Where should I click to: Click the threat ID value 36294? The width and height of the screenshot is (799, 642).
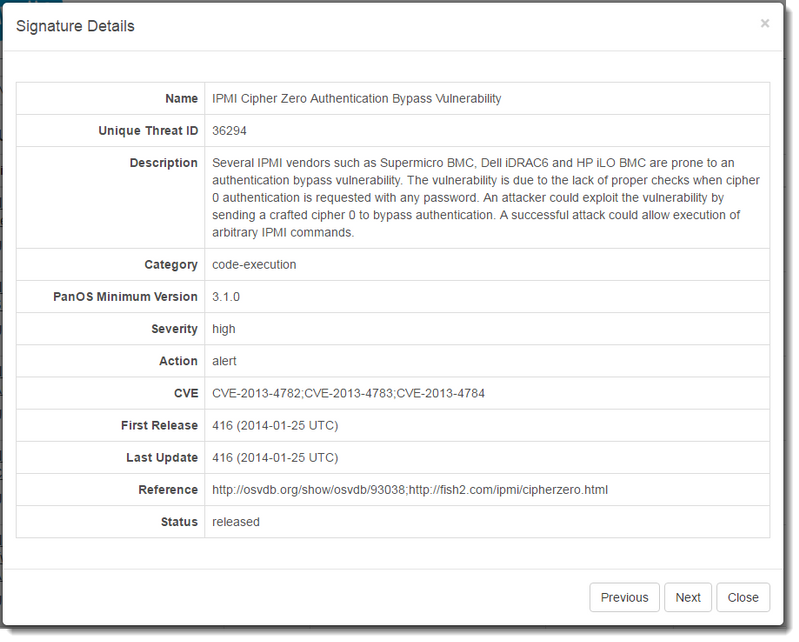point(229,131)
